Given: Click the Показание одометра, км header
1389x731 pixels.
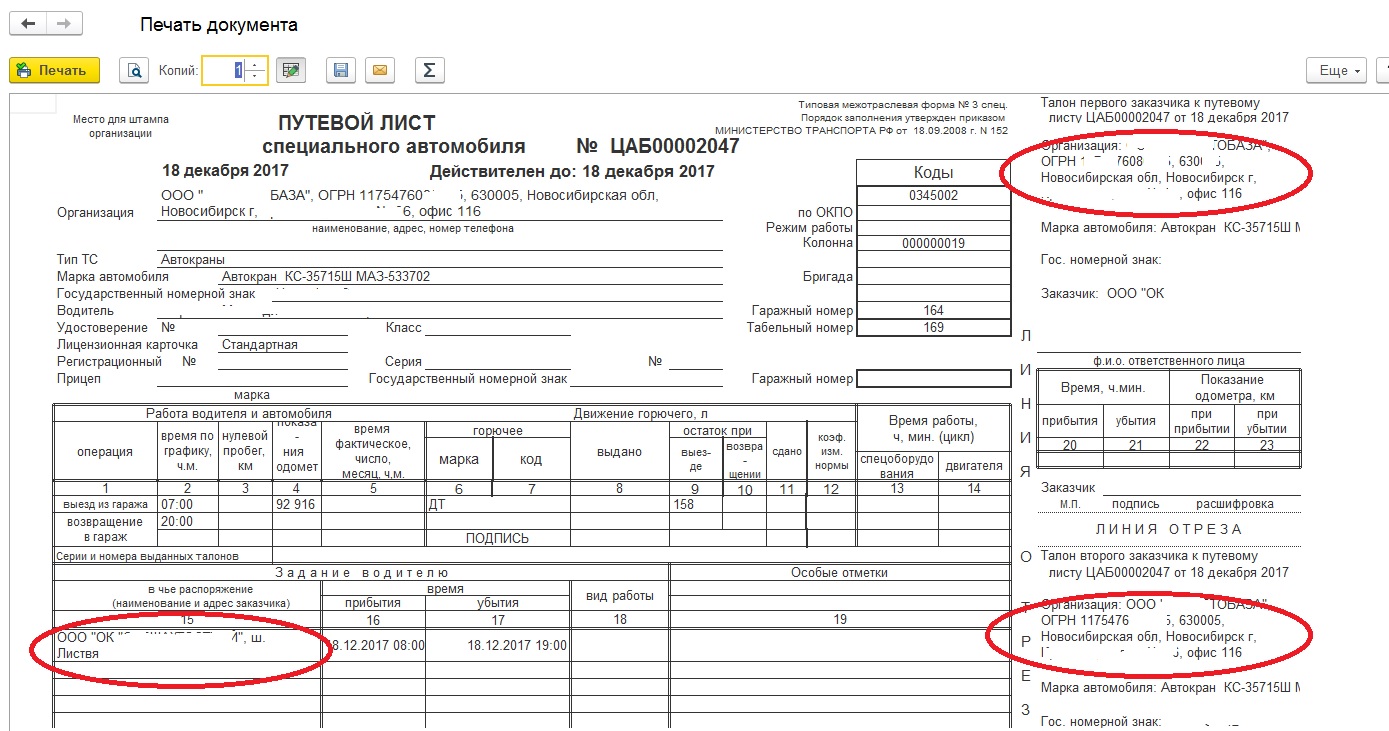Looking at the screenshot, I should (1236, 387).
